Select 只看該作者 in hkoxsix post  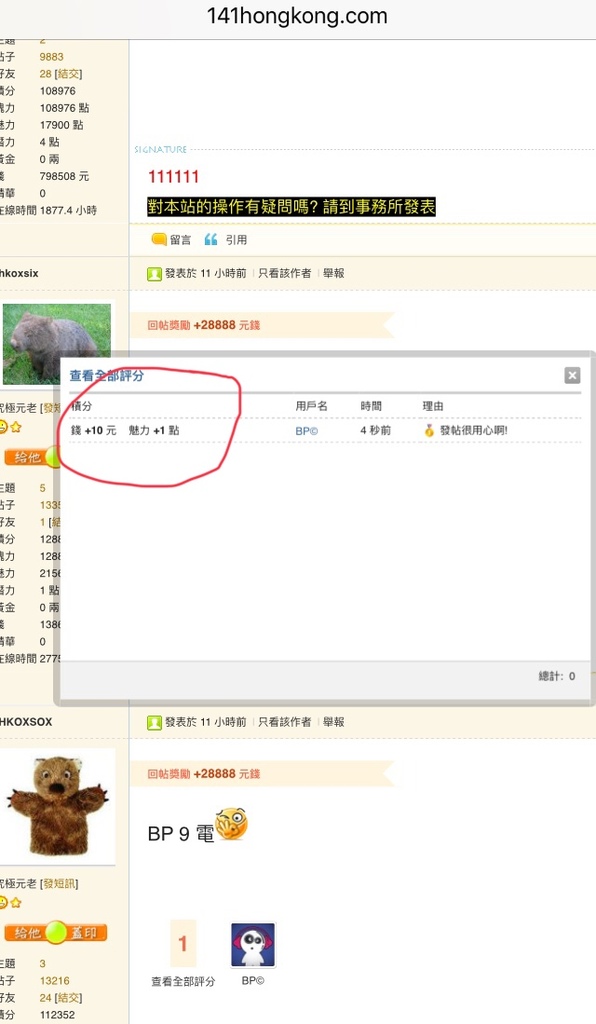point(285,273)
